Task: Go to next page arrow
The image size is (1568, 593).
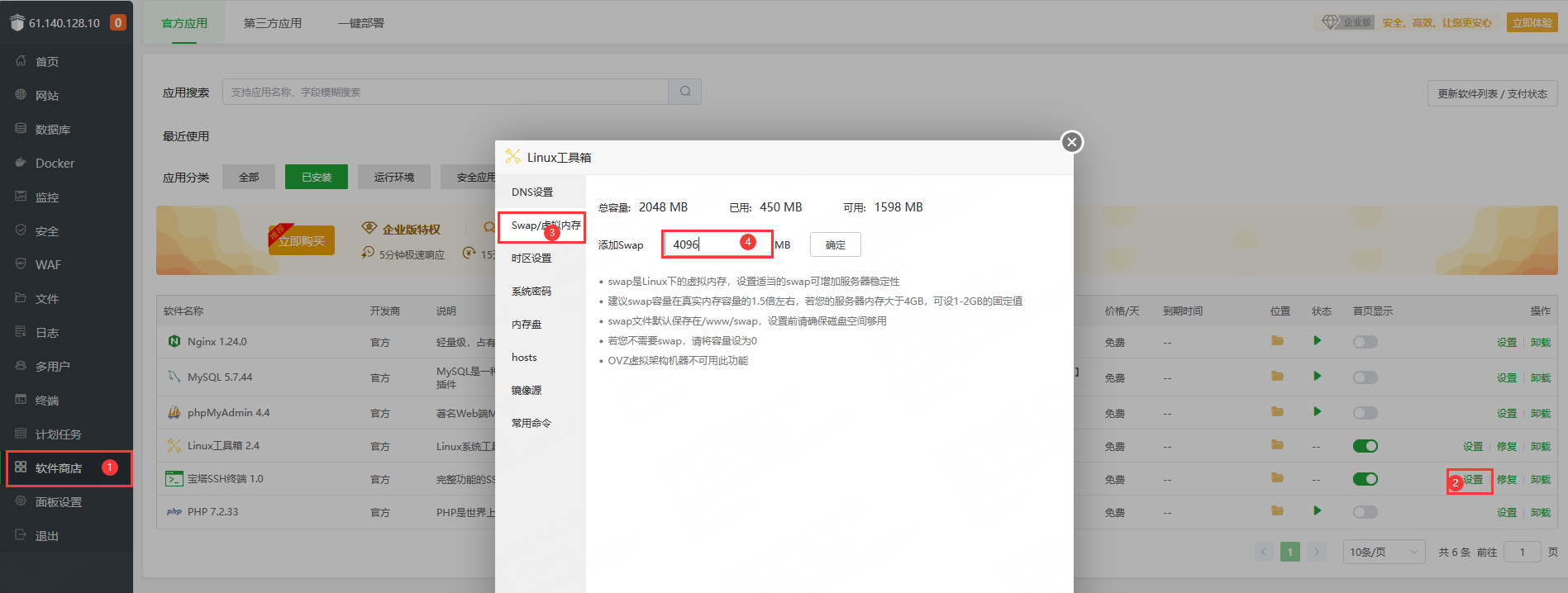Action: click(1317, 552)
